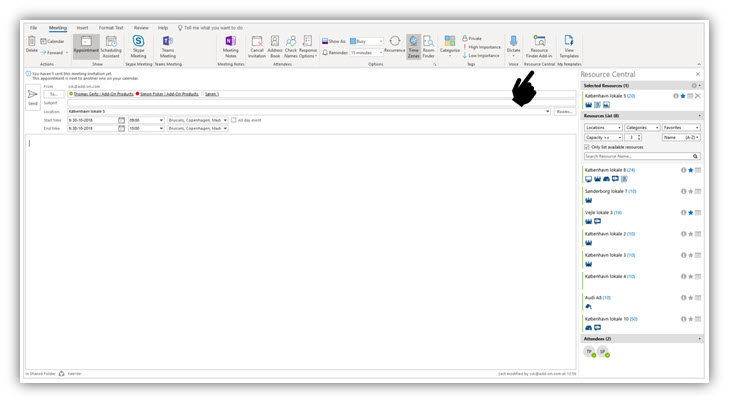Click the Rooms... button

564,112
